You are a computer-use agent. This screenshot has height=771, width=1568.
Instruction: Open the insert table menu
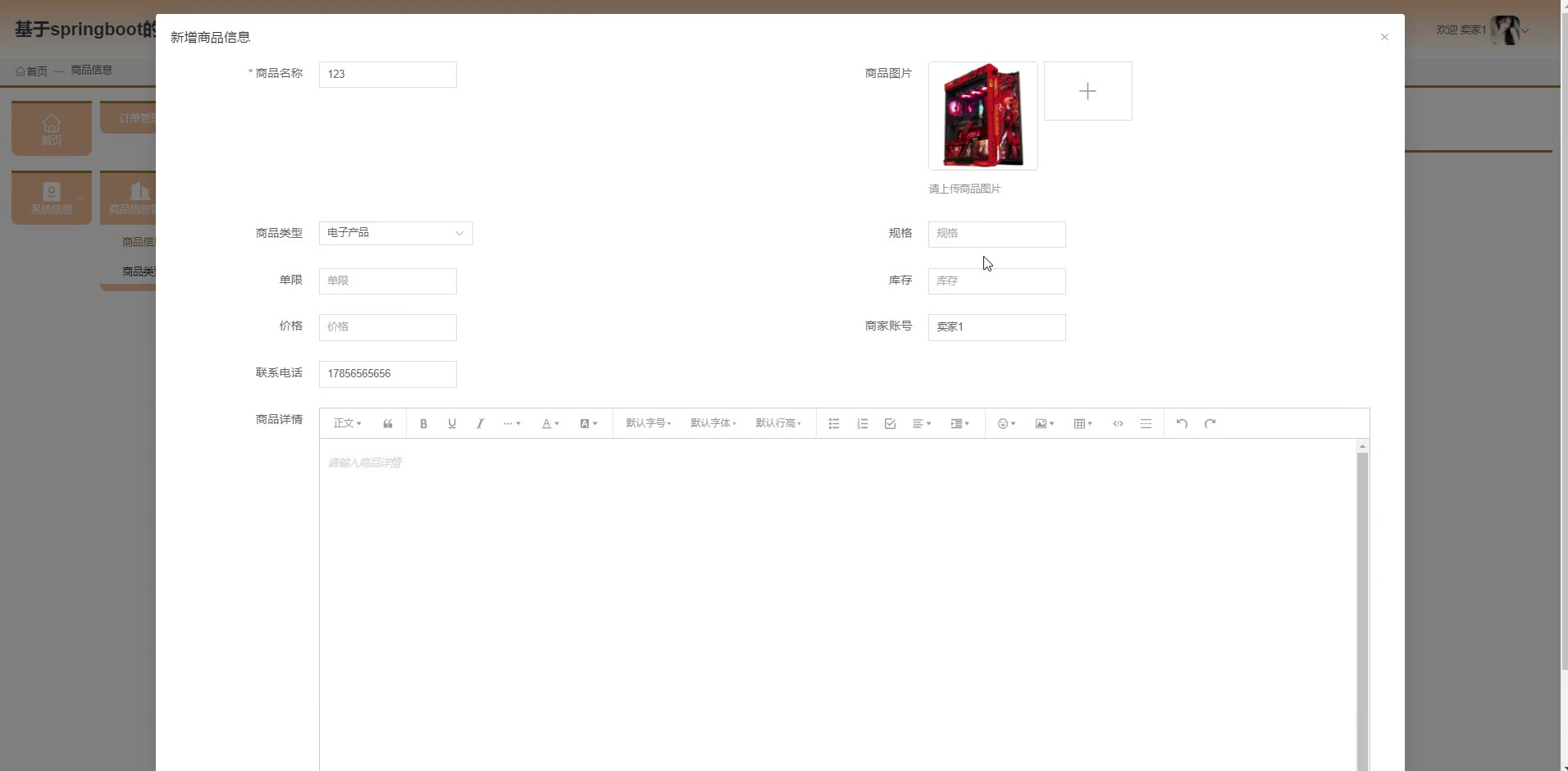click(x=1083, y=424)
